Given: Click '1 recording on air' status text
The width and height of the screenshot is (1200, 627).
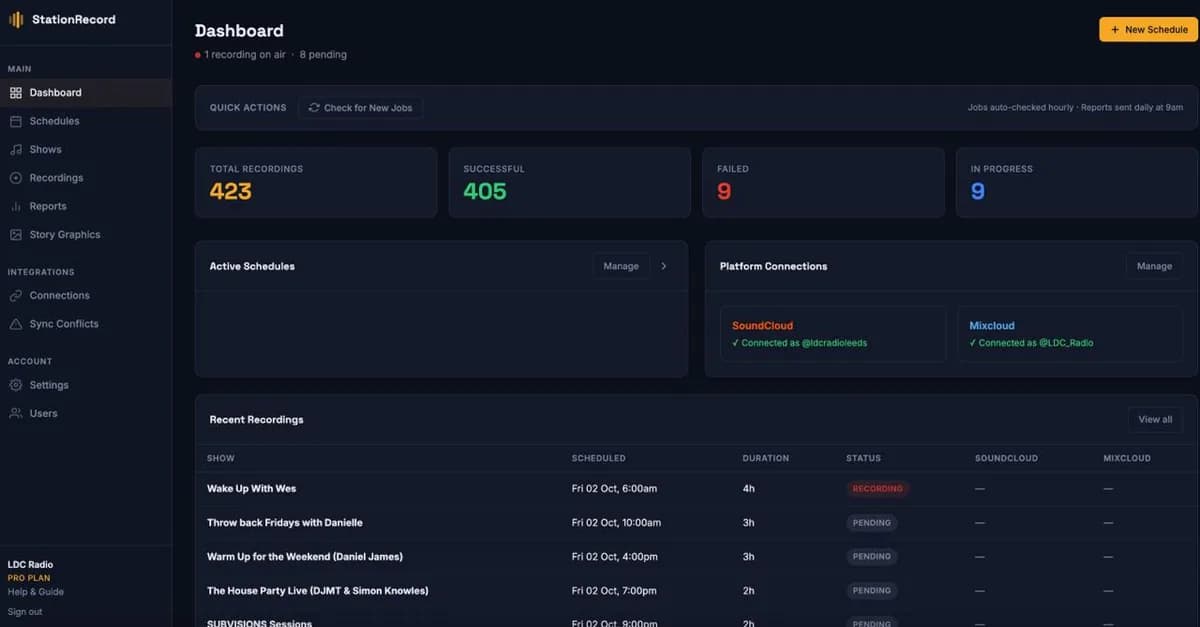Looking at the screenshot, I should pos(246,55).
